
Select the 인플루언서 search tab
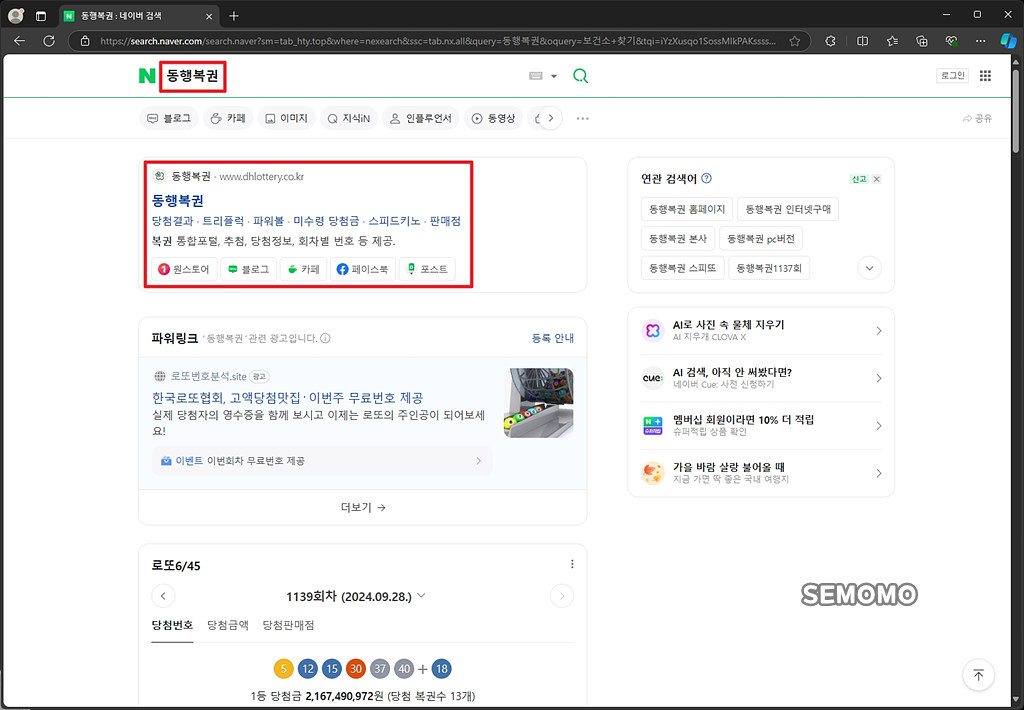tap(421, 118)
